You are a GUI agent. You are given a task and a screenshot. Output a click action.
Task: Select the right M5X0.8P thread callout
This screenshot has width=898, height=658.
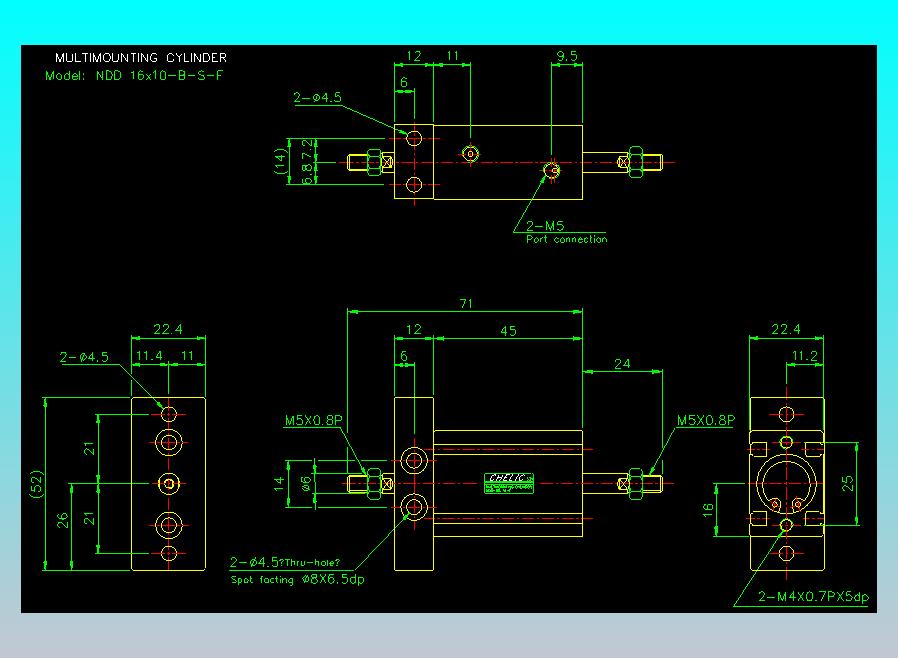pos(706,420)
